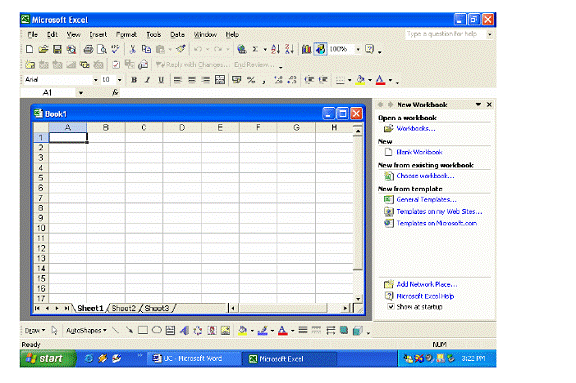The image size is (576, 383).
Task: Click Font Color A in Formatting toolbar
Action: [x=380, y=80]
